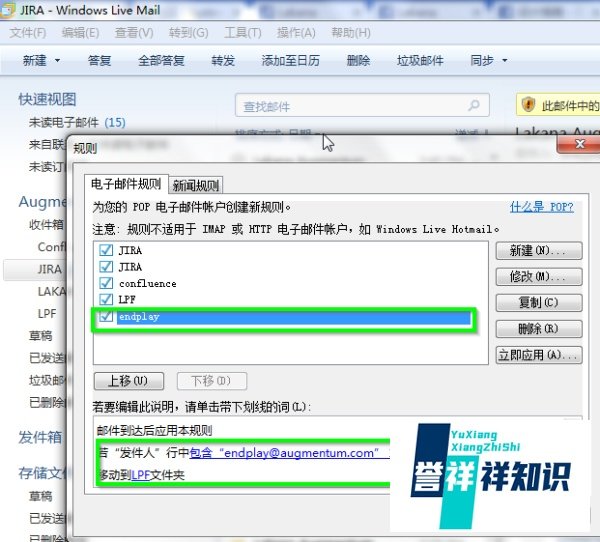Open the 什么是 POP? link
Screen dimensions: 600x542
point(541,207)
